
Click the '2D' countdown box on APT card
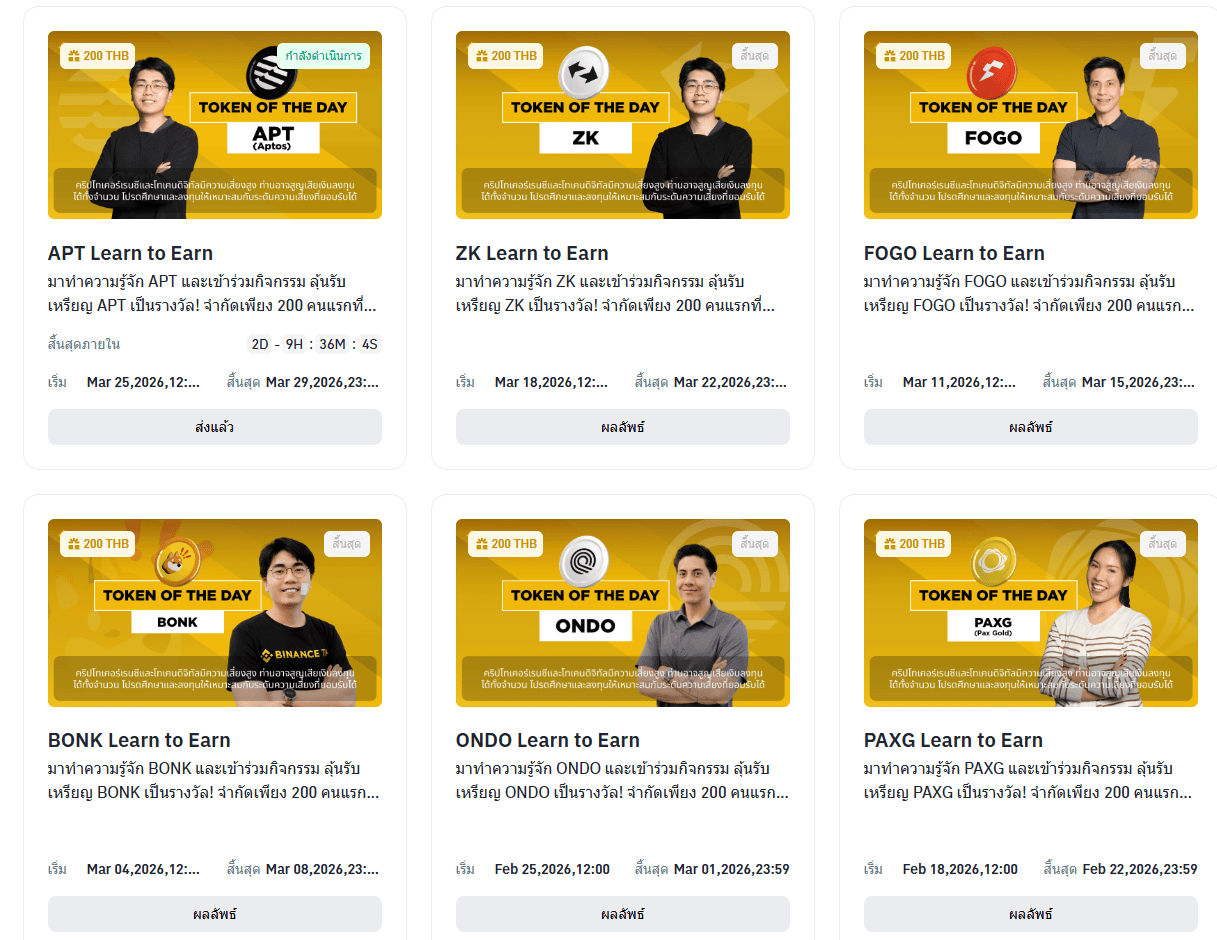(x=260, y=344)
